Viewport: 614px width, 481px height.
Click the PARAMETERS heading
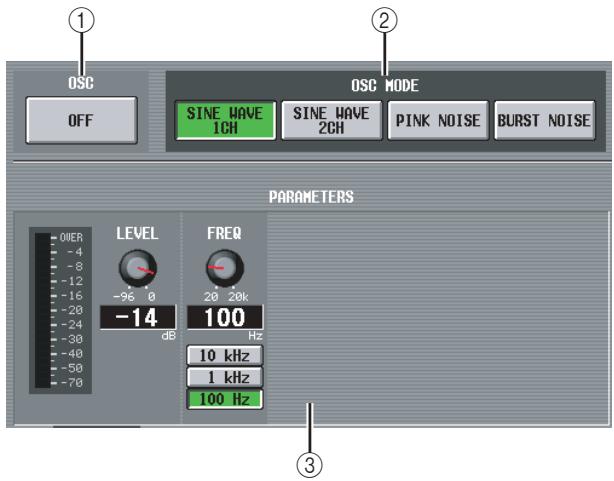coord(311,197)
